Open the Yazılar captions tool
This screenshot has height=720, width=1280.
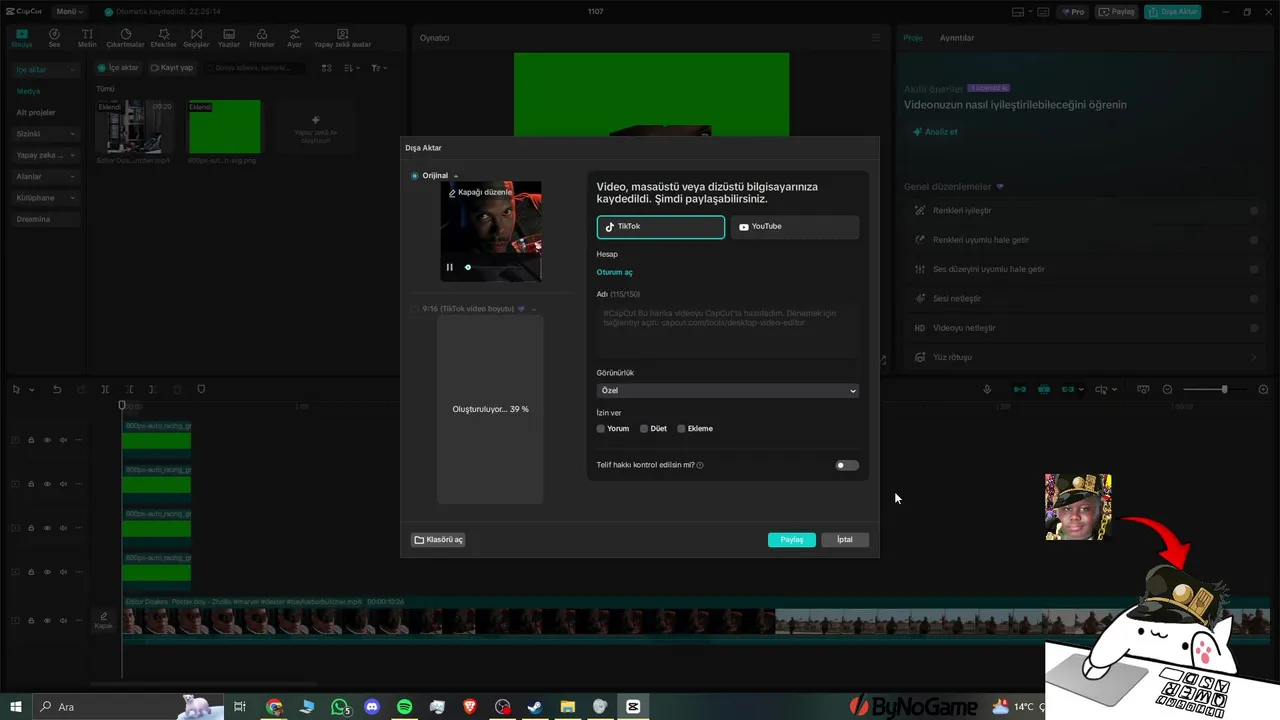click(229, 38)
